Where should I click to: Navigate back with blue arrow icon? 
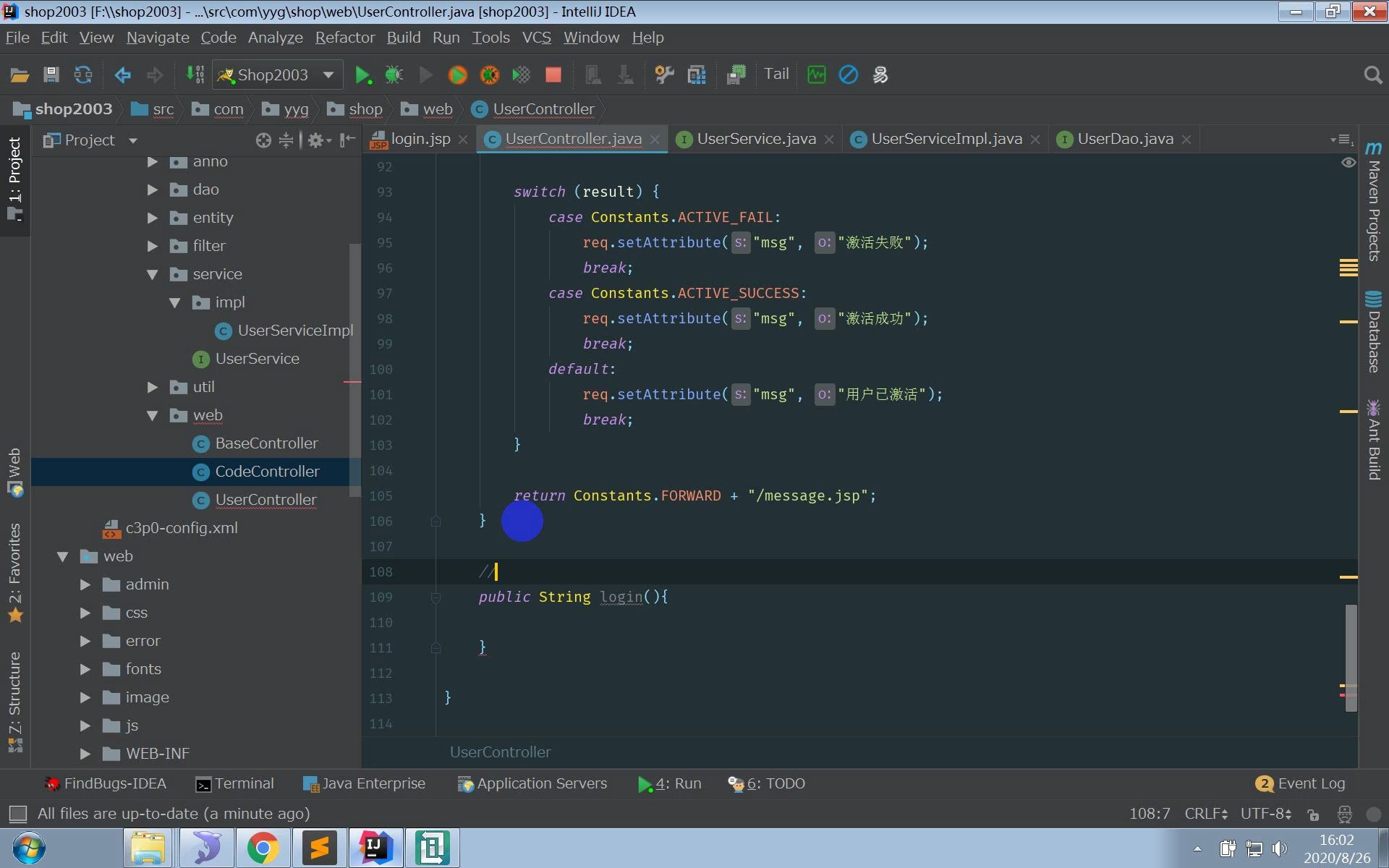pos(123,75)
